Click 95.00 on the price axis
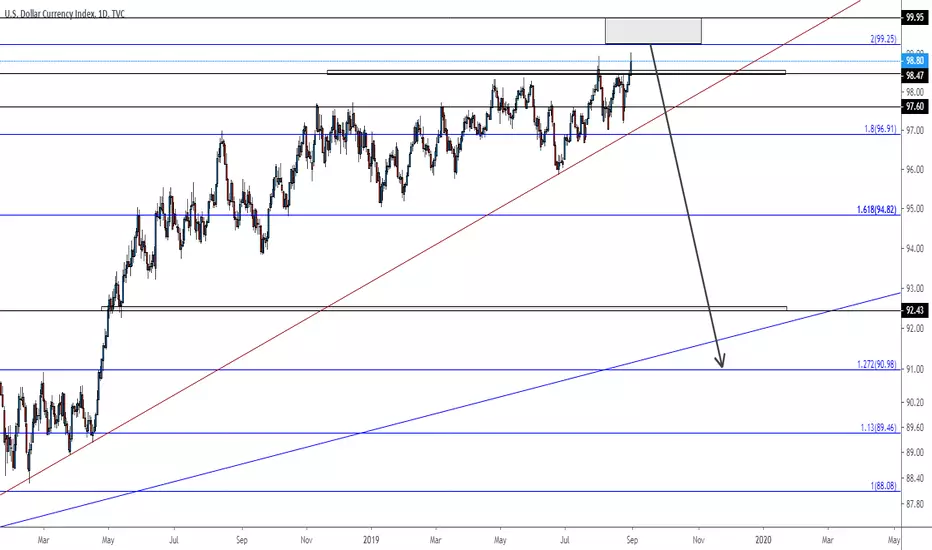The height and width of the screenshot is (550, 932). pyautogui.click(x=914, y=209)
